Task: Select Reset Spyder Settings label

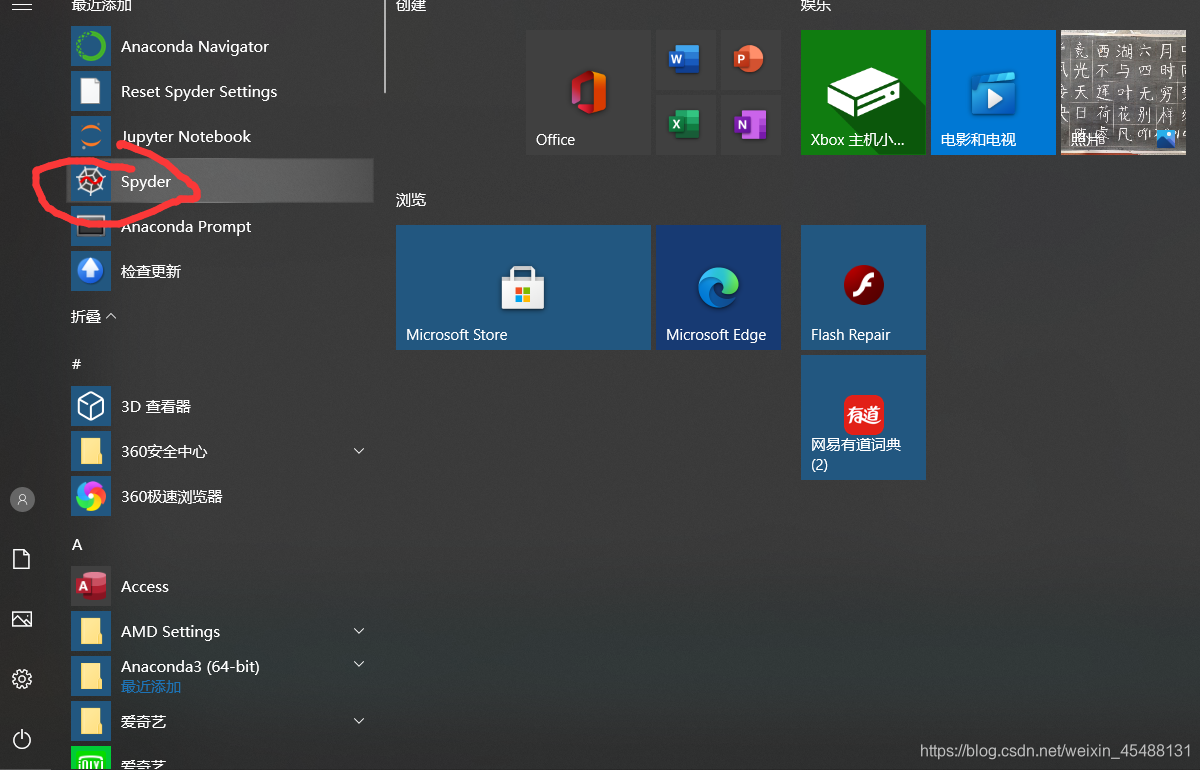Action: 199,91
